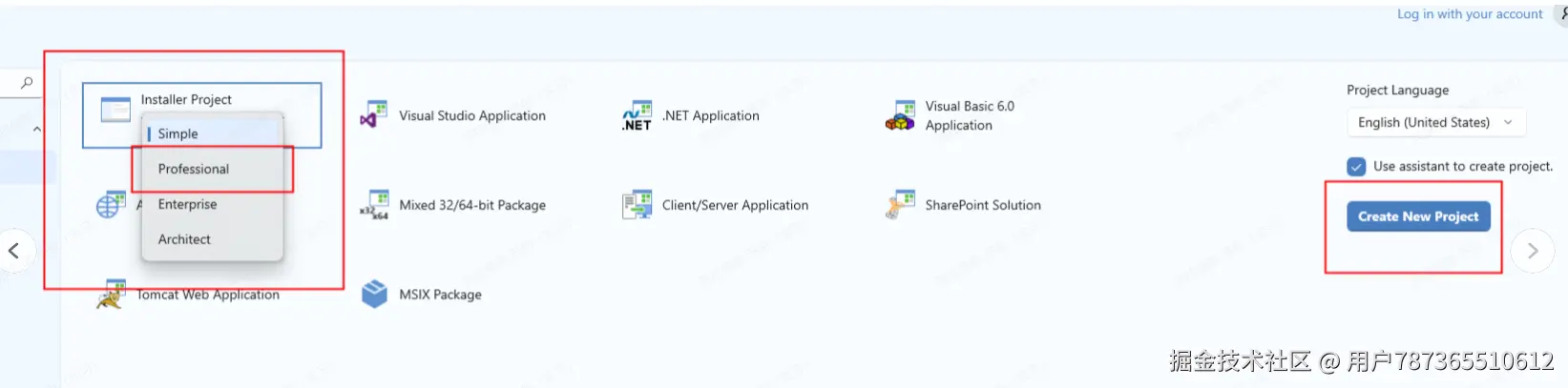Screen dimensions: 1568x388
Task: Uncheck 'Use assistant to create project' checkbox
Action: pos(1356,167)
